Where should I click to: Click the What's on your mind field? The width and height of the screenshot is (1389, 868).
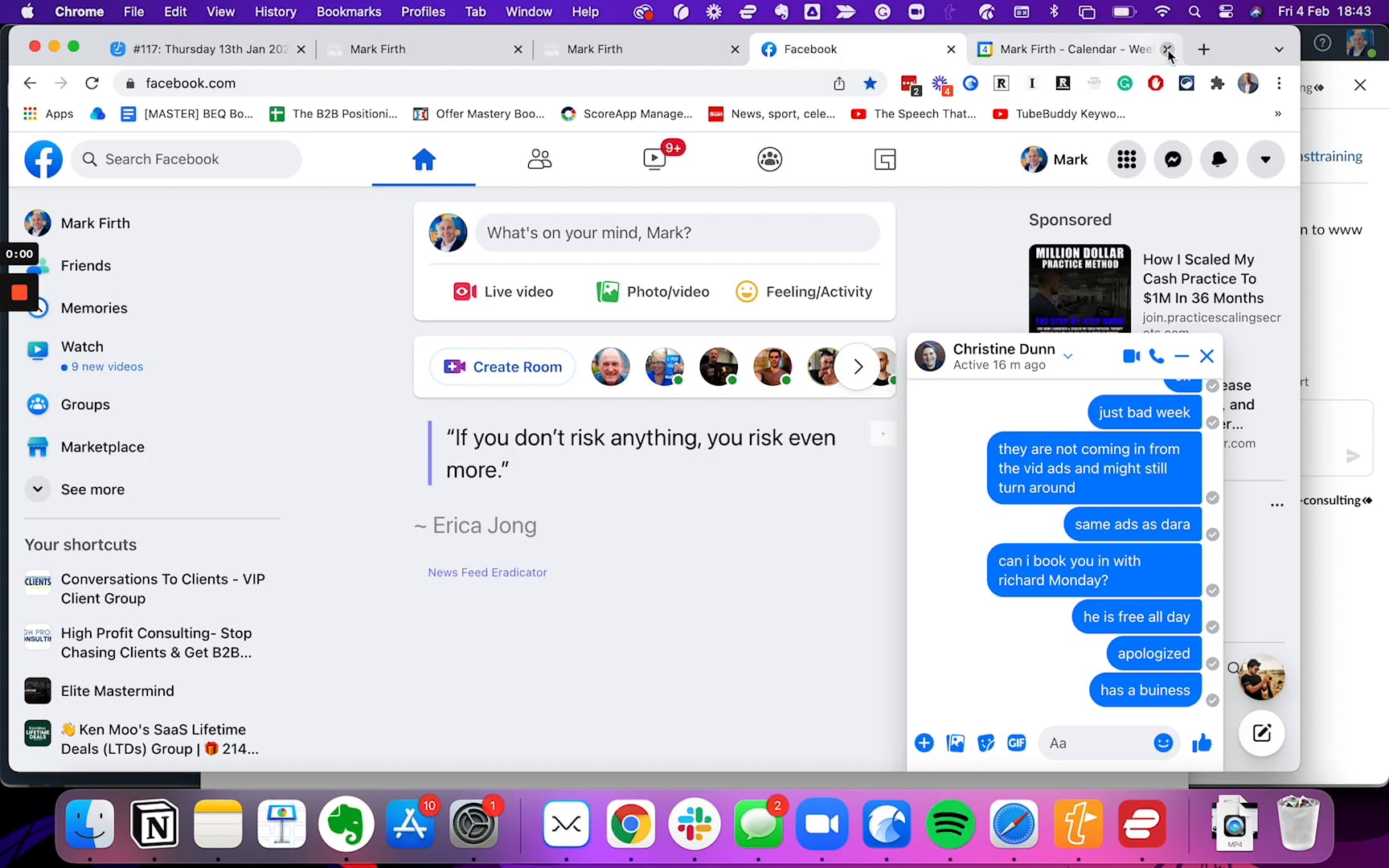point(677,232)
